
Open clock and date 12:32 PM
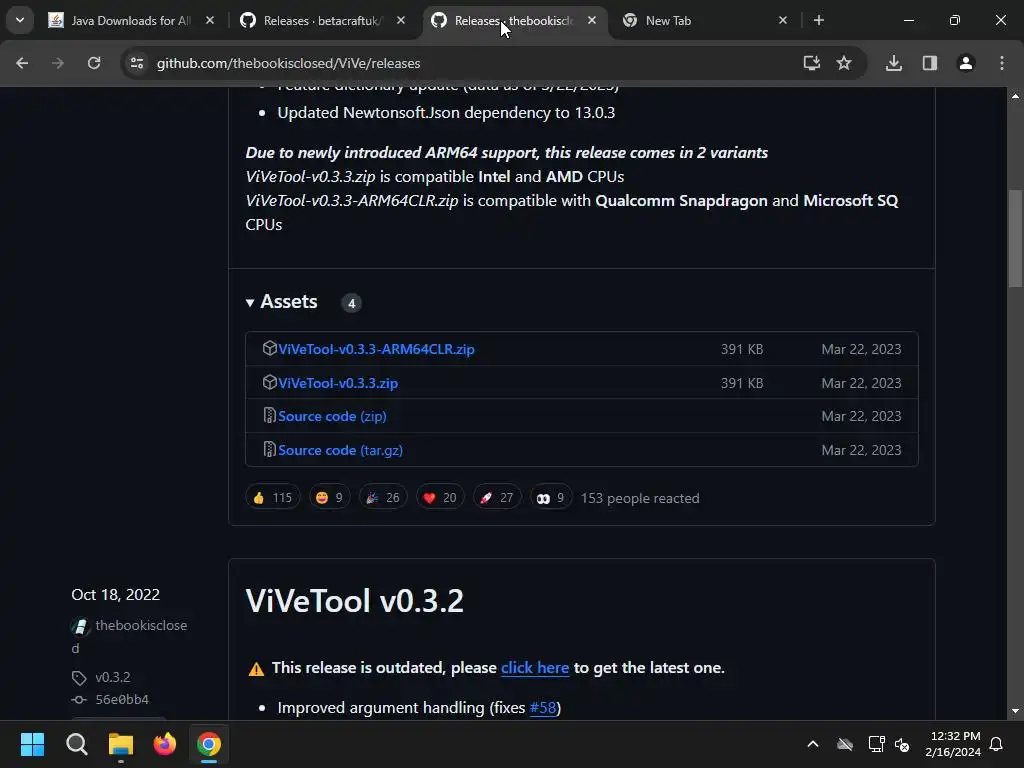pos(953,744)
